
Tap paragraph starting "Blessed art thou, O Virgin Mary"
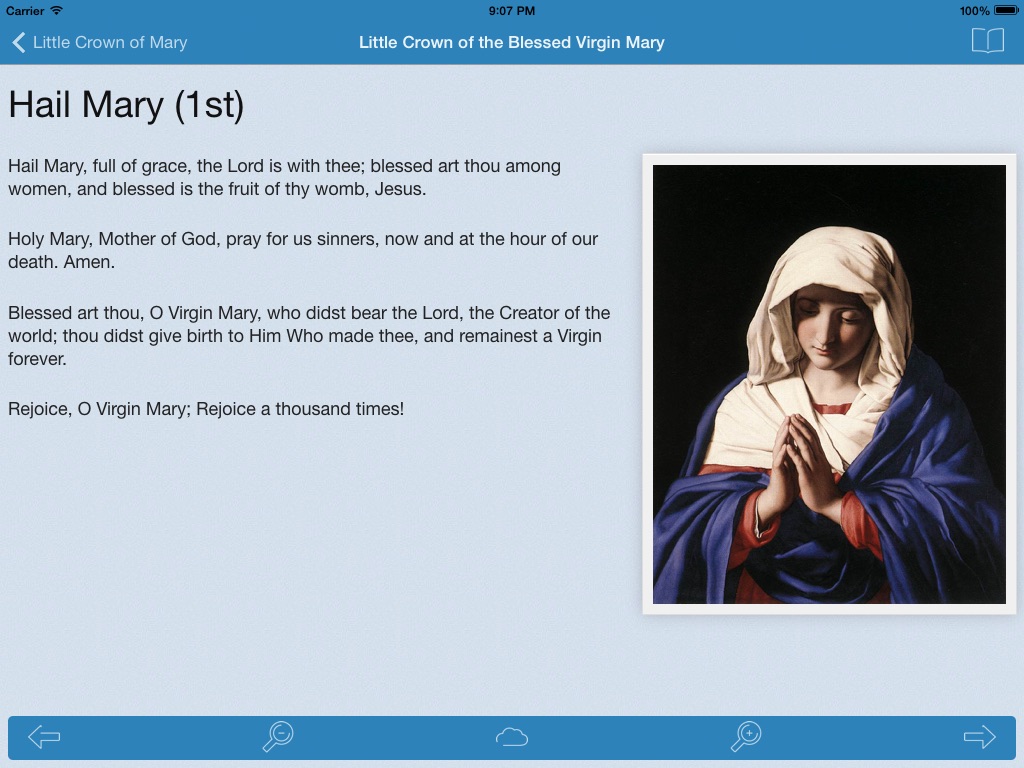tap(309, 336)
